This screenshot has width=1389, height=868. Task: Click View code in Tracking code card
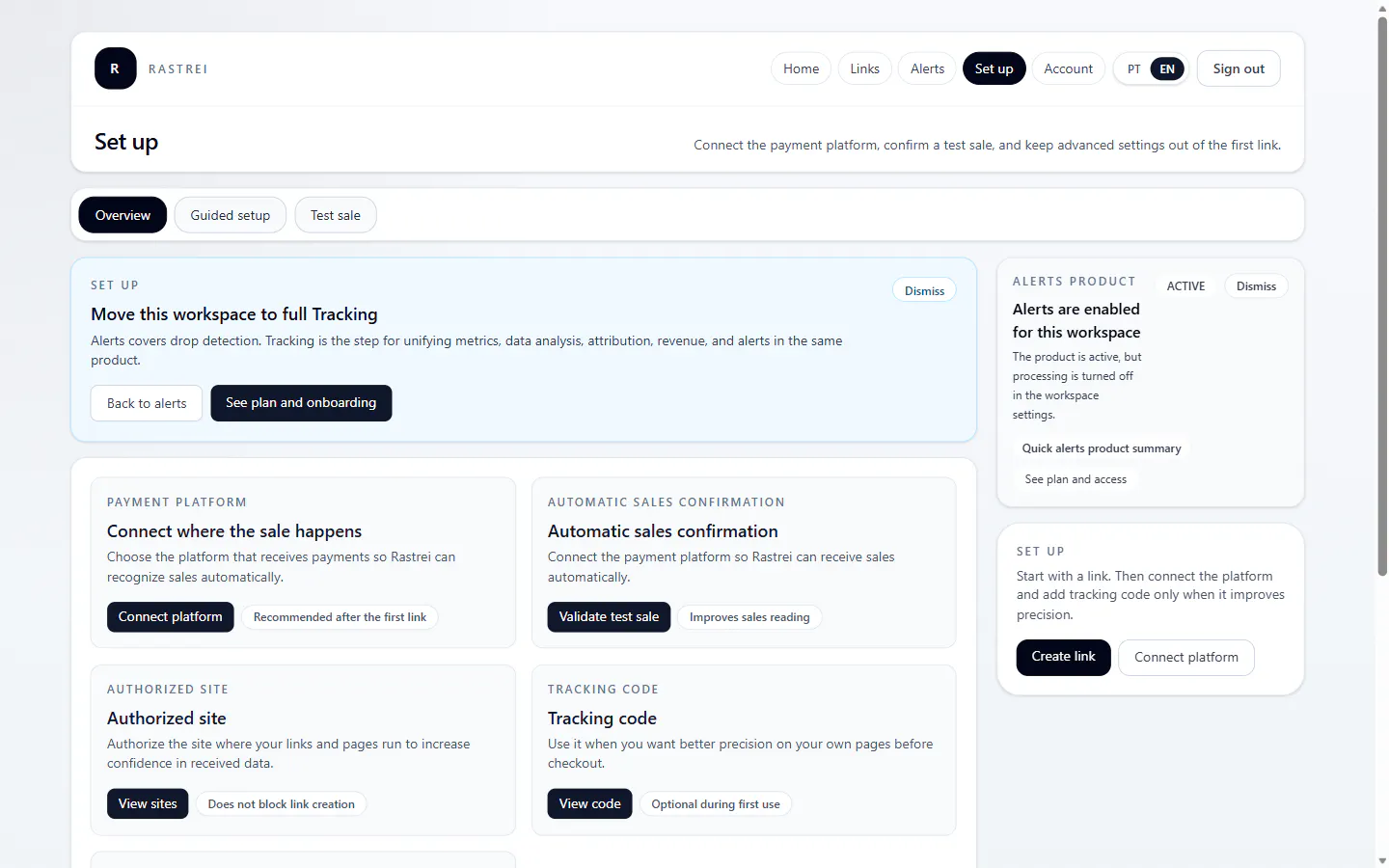point(589,803)
